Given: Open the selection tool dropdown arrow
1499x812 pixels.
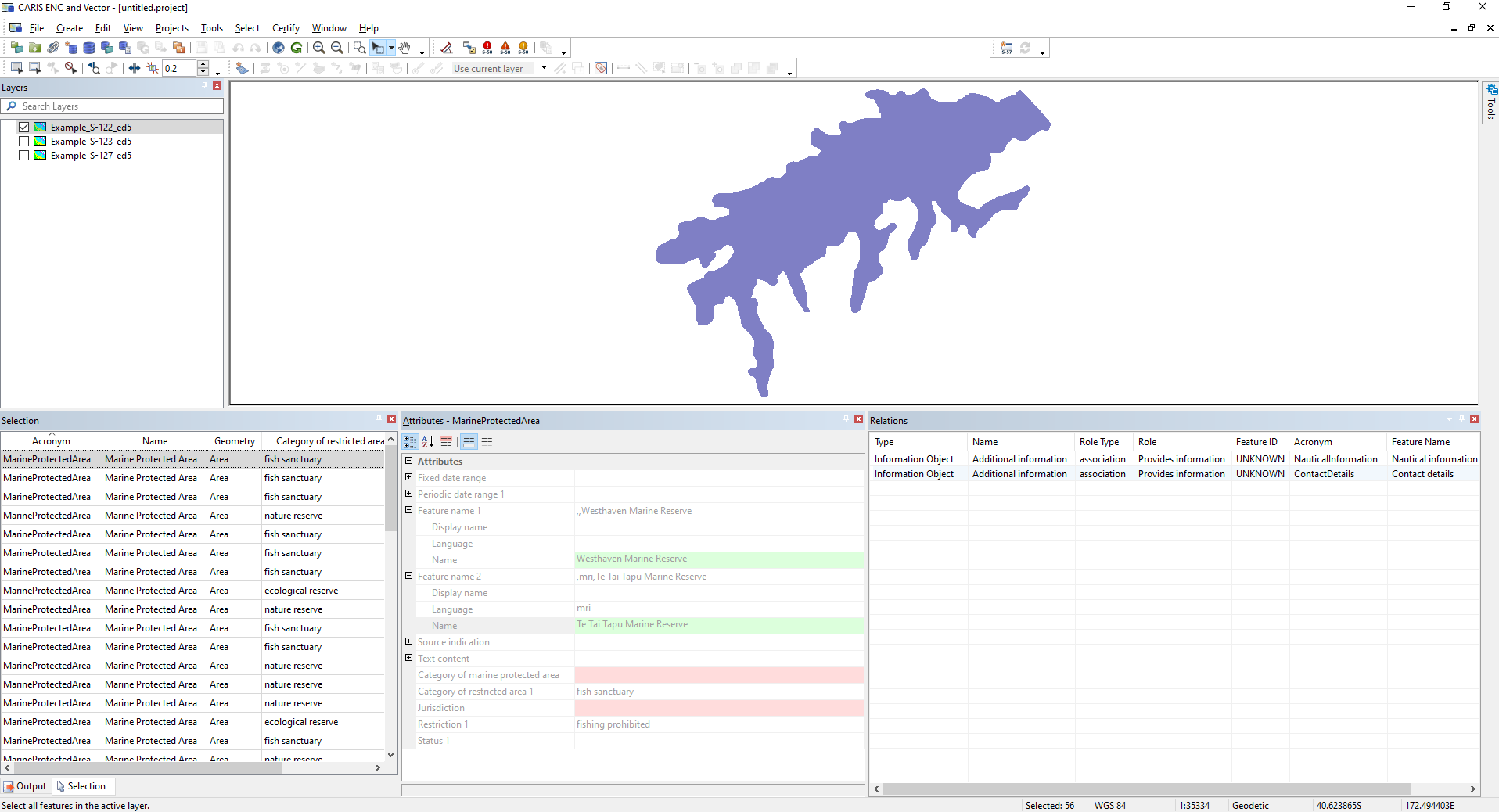Looking at the screenshot, I should (391, 48).
